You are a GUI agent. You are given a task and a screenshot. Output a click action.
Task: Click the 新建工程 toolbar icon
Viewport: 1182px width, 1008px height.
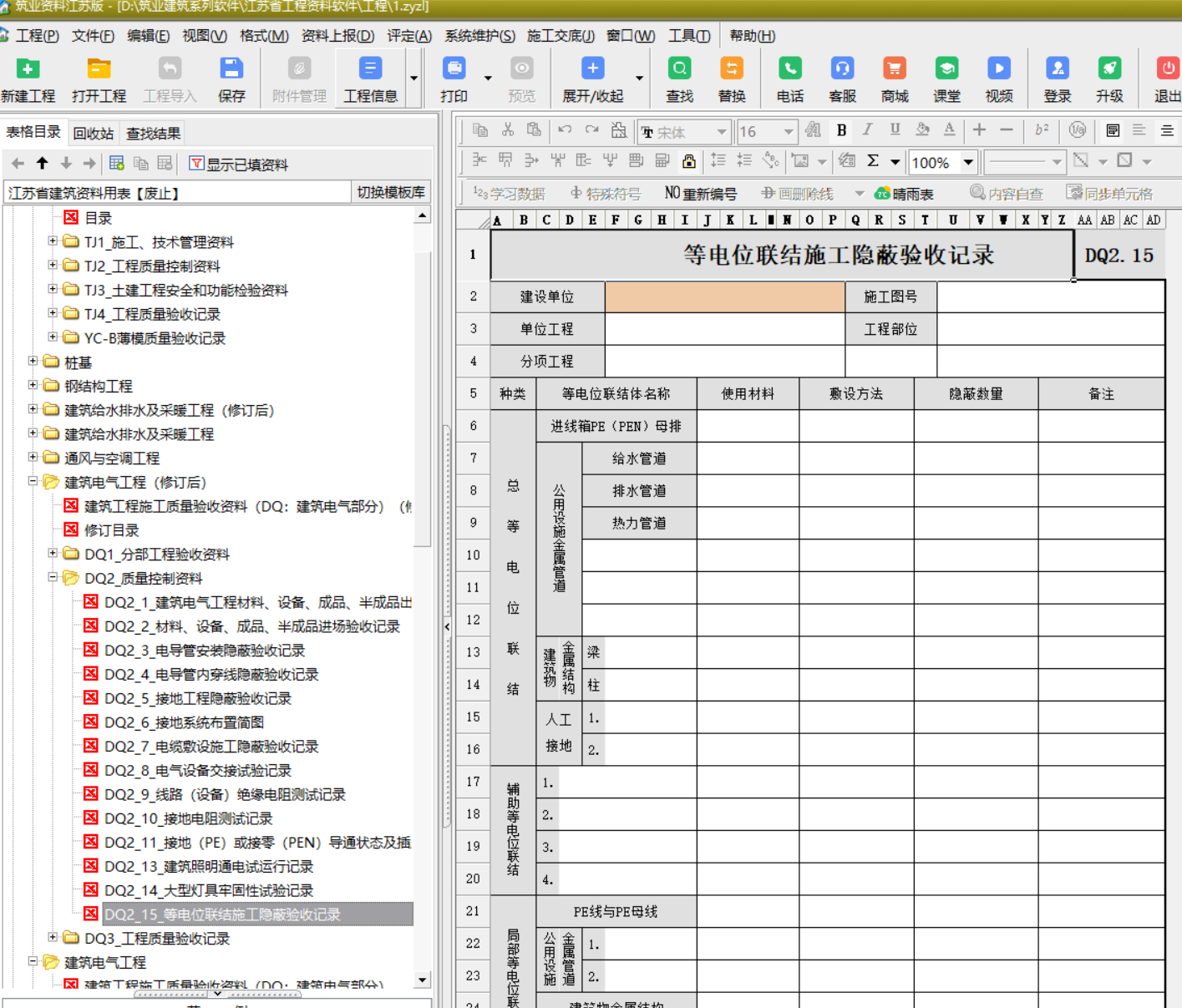coord(28,80)
